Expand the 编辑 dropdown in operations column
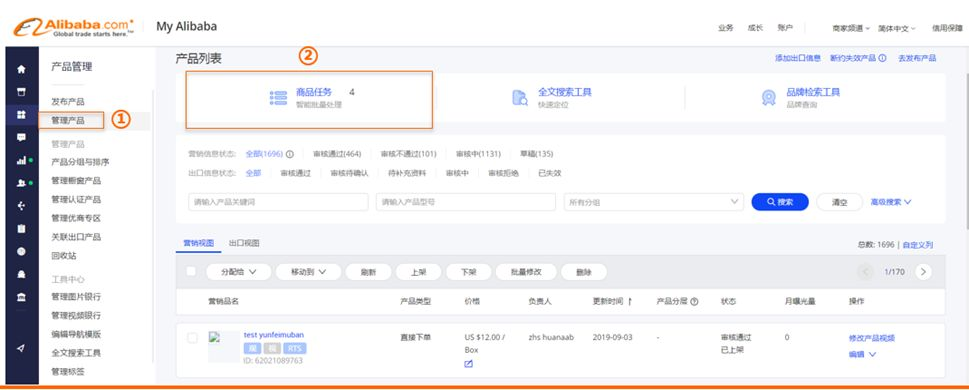The height and width of the screenshot is (390, 969). (x=862, y=354)
